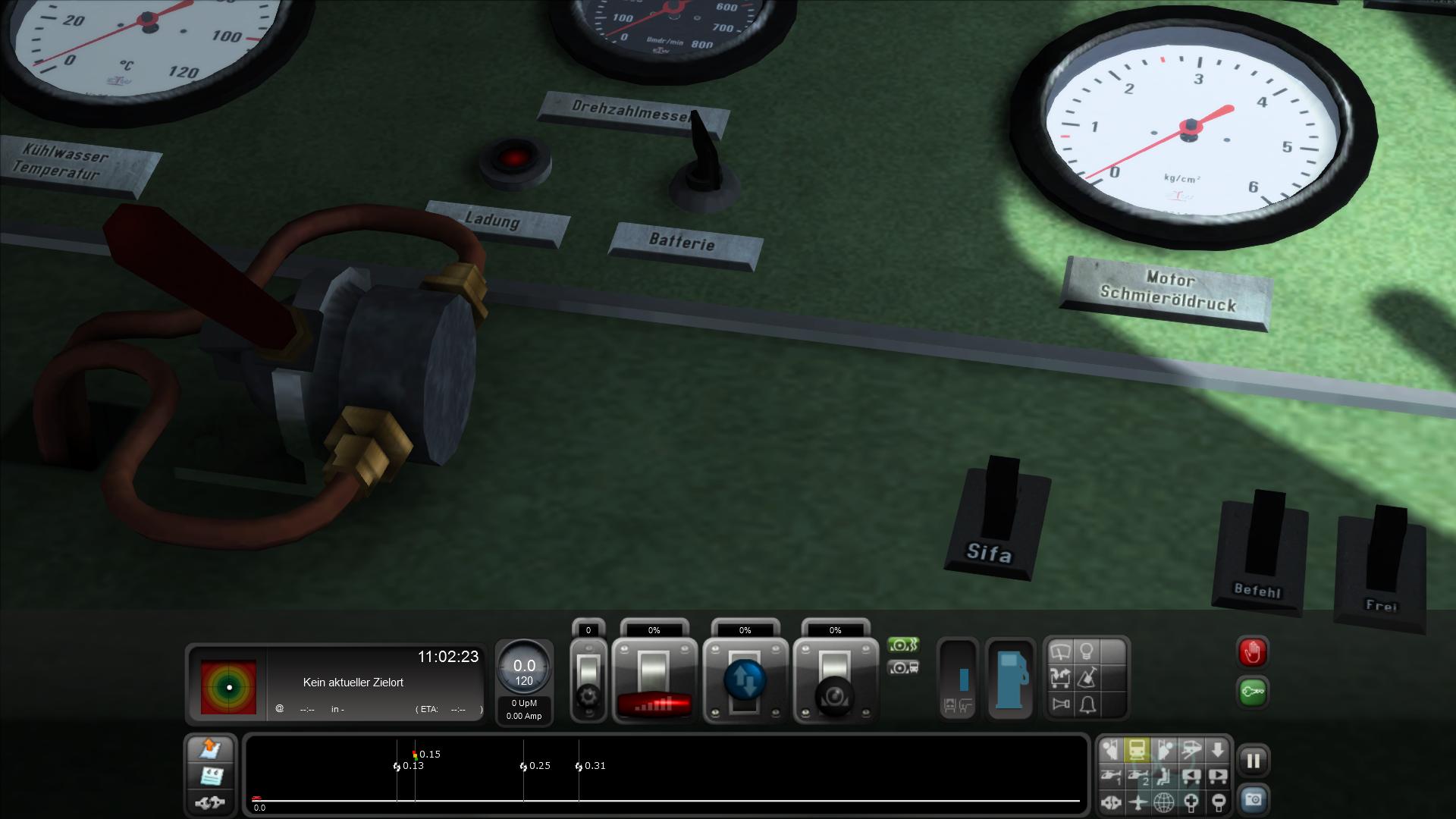1456x819 pixels.
Task: Toggle the windshield wiper icon
Action: coord(1060,651)
